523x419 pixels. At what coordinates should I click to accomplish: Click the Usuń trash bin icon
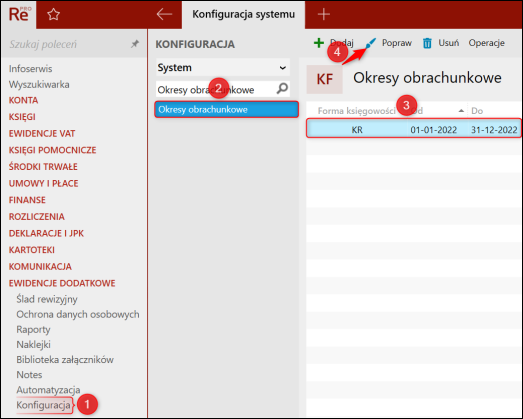click(427, 43)
